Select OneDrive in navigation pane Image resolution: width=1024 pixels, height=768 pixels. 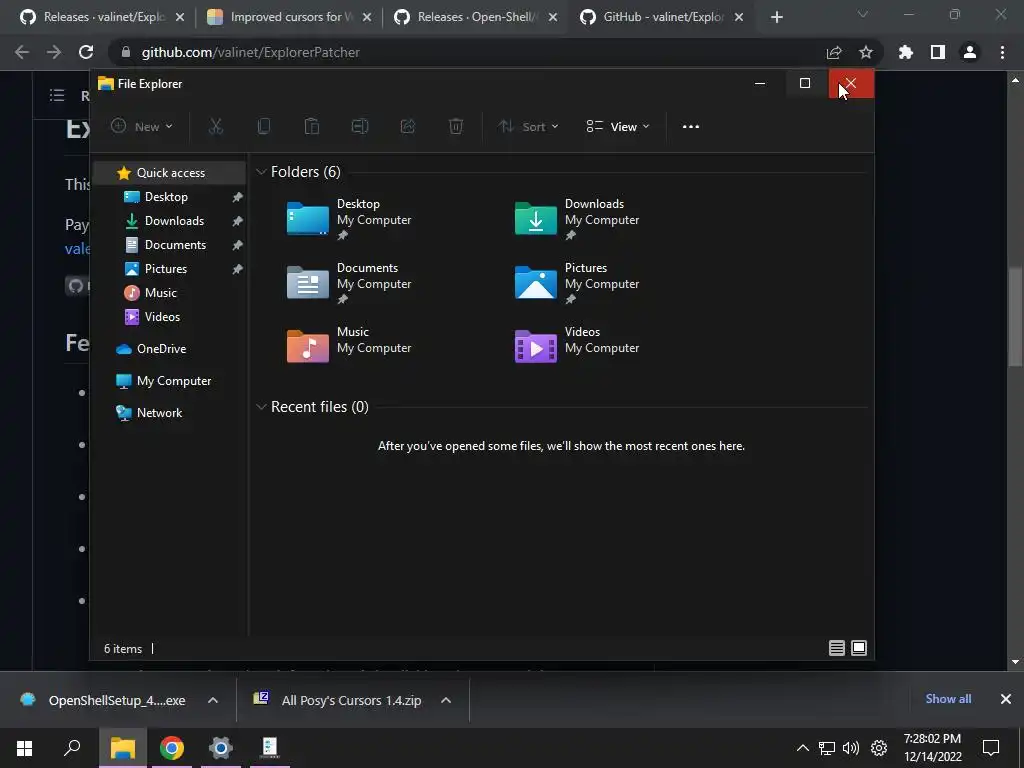coord(169,349)
